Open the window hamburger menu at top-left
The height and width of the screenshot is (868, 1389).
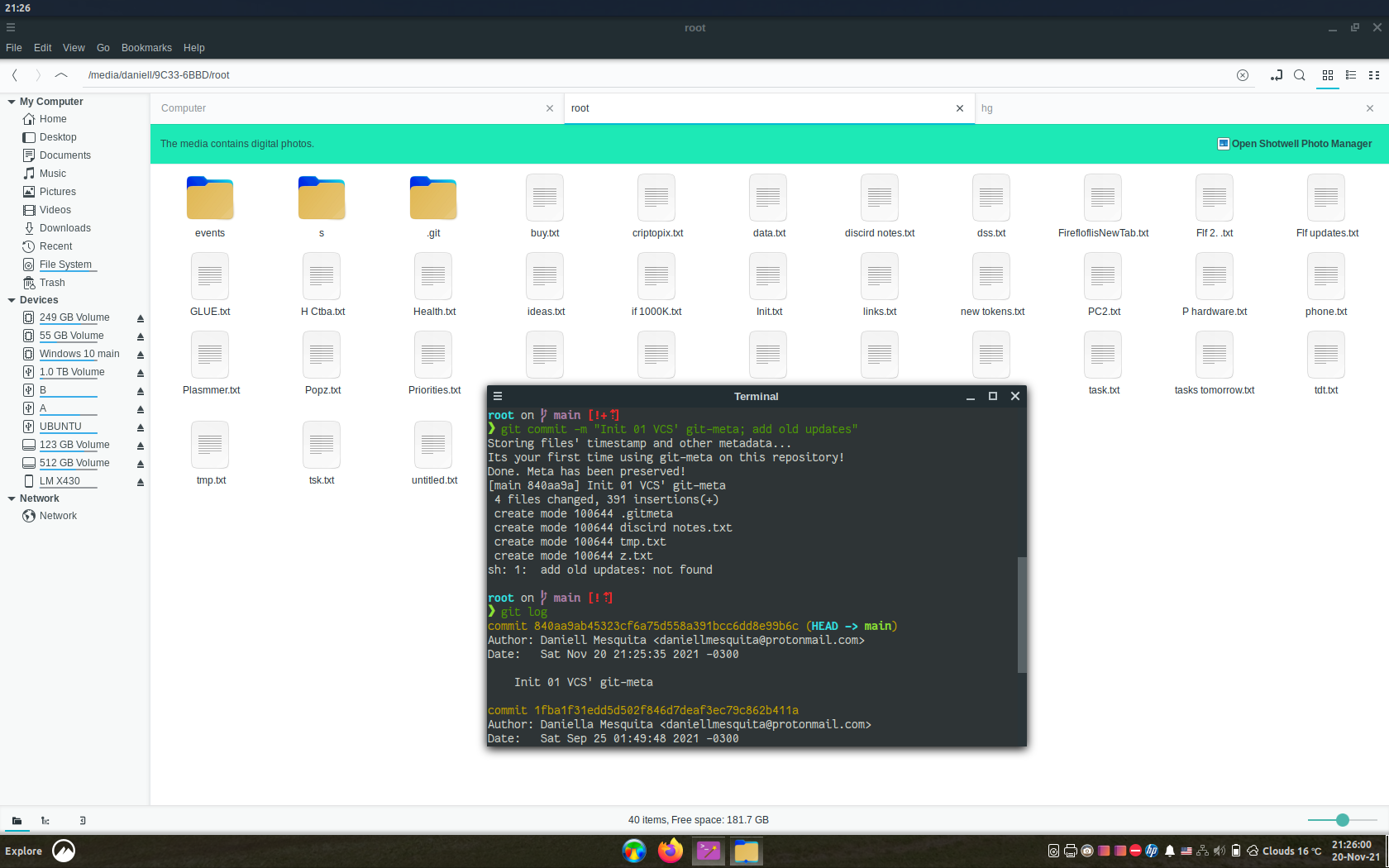(11, 27)
